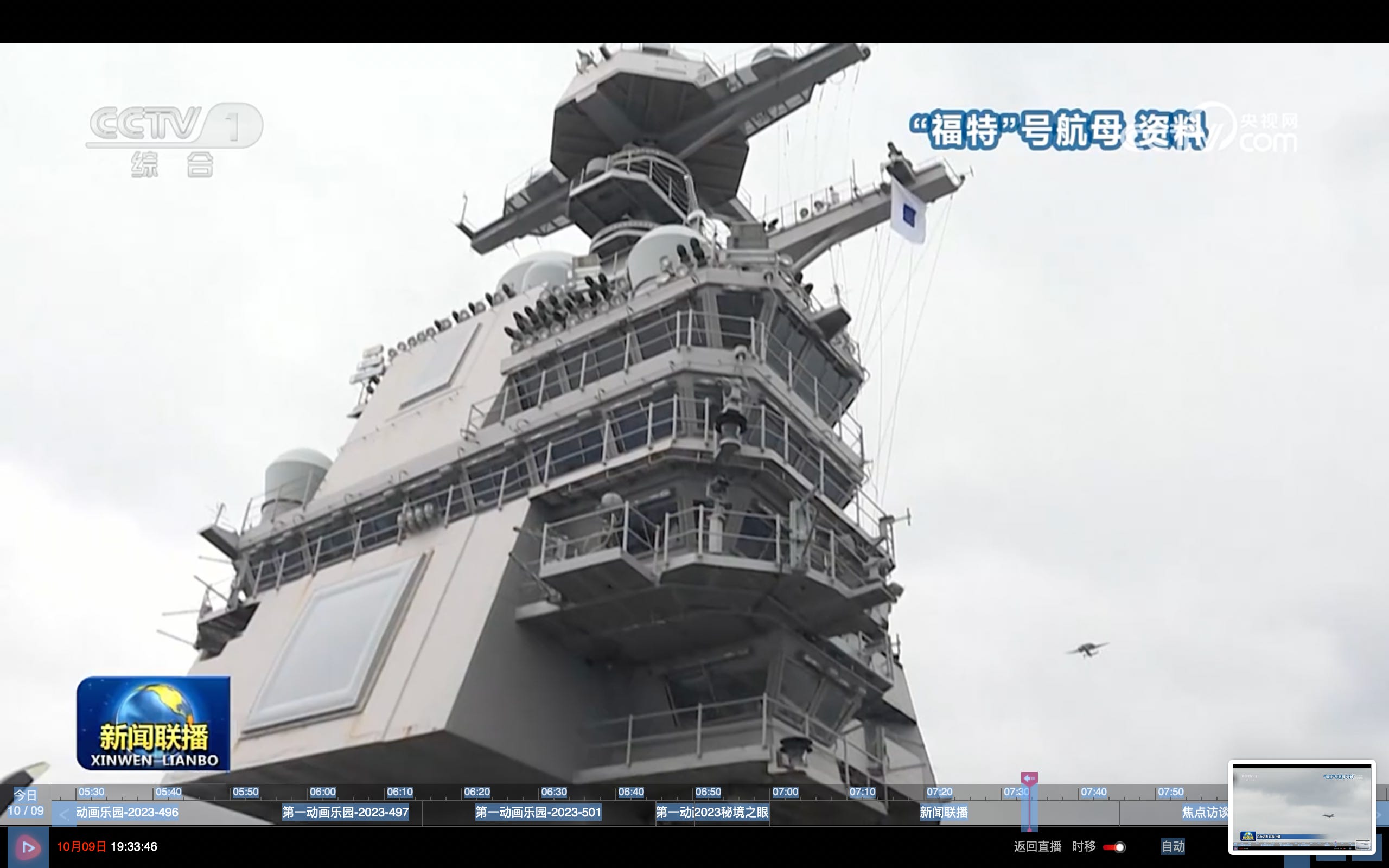This screenshot has width=1389, height=868.
Task: Select 焦点访谈 program in the schedule
Action: coord(1205,812)
